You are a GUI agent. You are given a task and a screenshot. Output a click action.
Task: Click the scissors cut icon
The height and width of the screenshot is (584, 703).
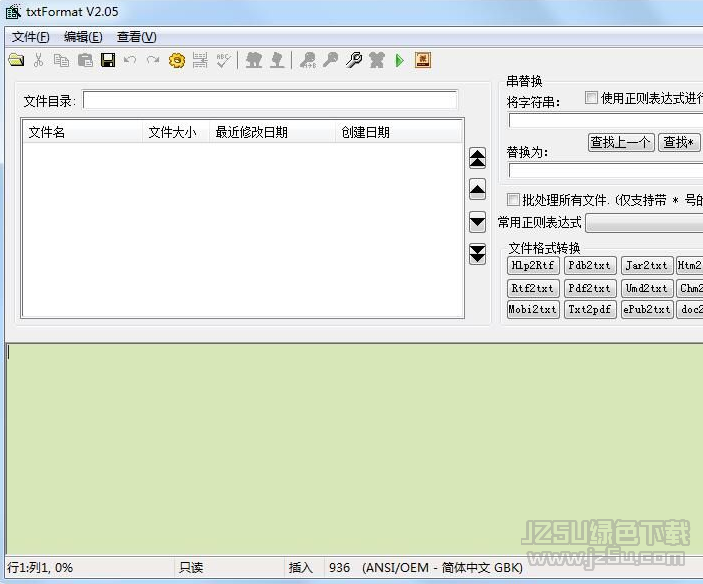coord(39,60)
